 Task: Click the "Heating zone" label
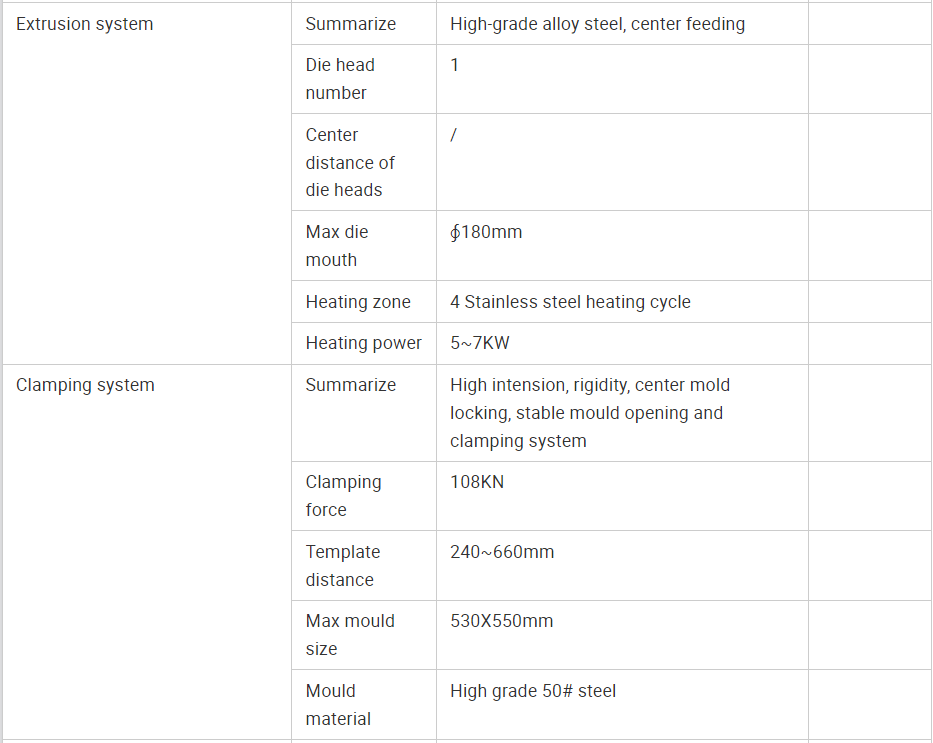pyautogui.click(x=357, y=302)
